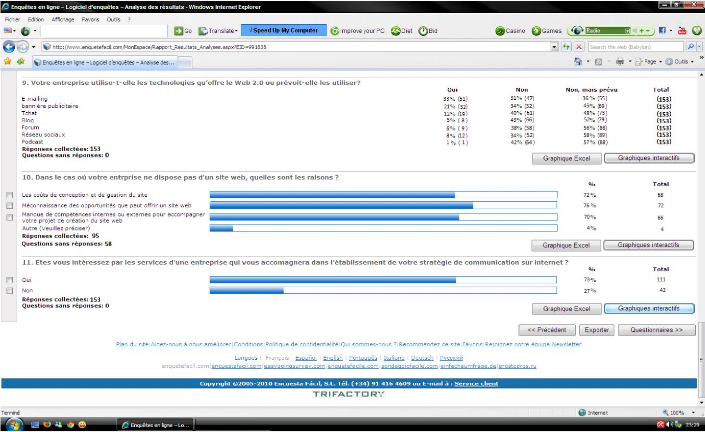
Task: Click the toolbar search text box
Action: pos(103,31)
